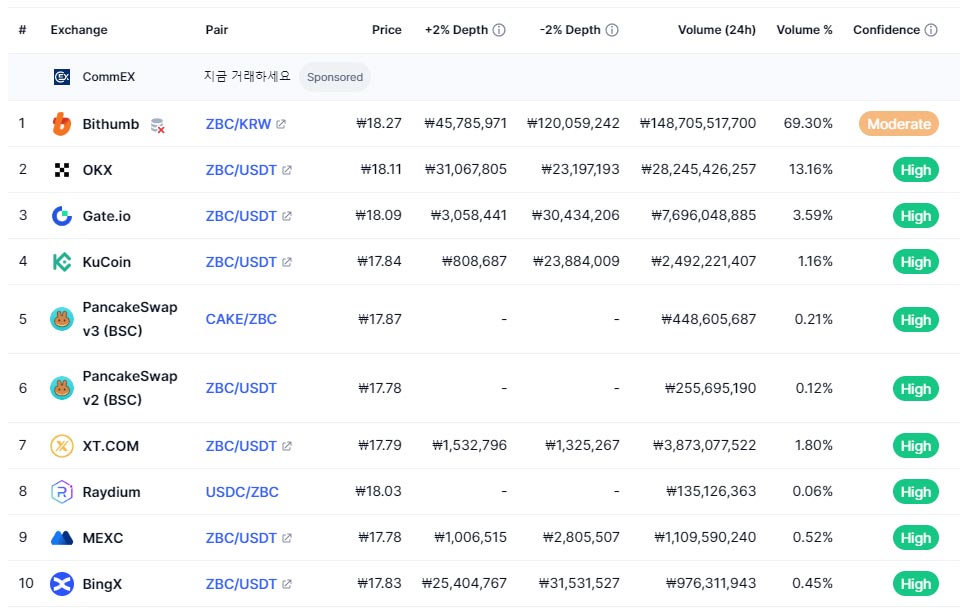Click the info icon beside +2% Depth
Screen dimensions: 960x610
[500, 30]
